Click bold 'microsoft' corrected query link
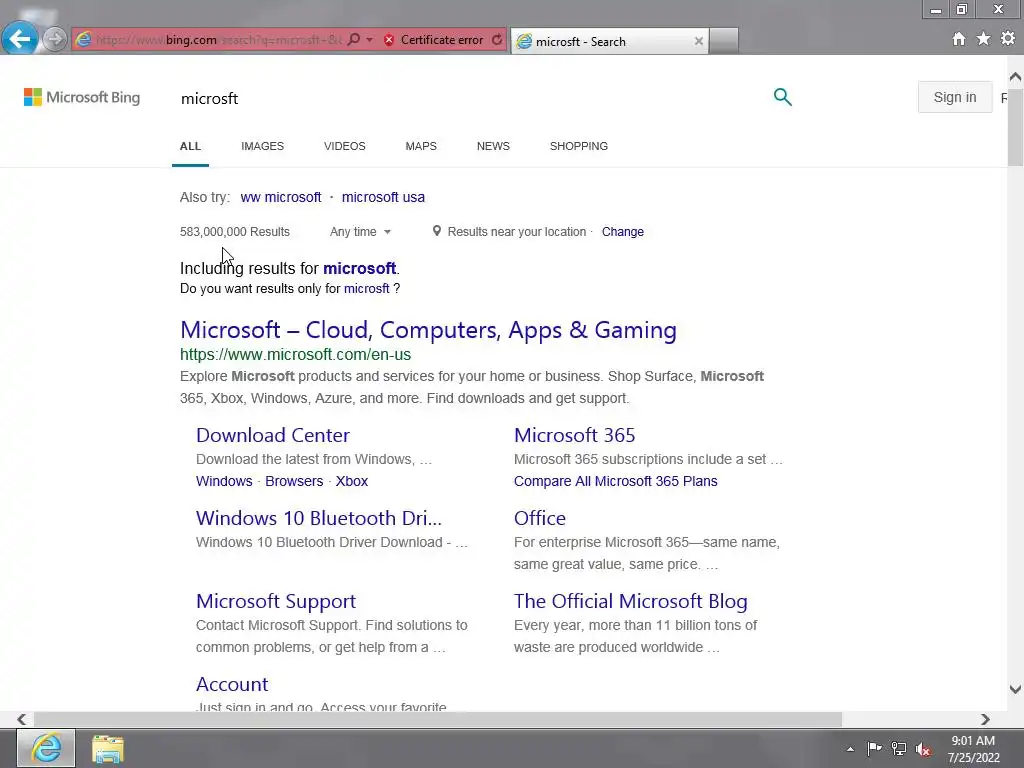The height and width of the screenshot is (768, 1024). click(359, 268)
